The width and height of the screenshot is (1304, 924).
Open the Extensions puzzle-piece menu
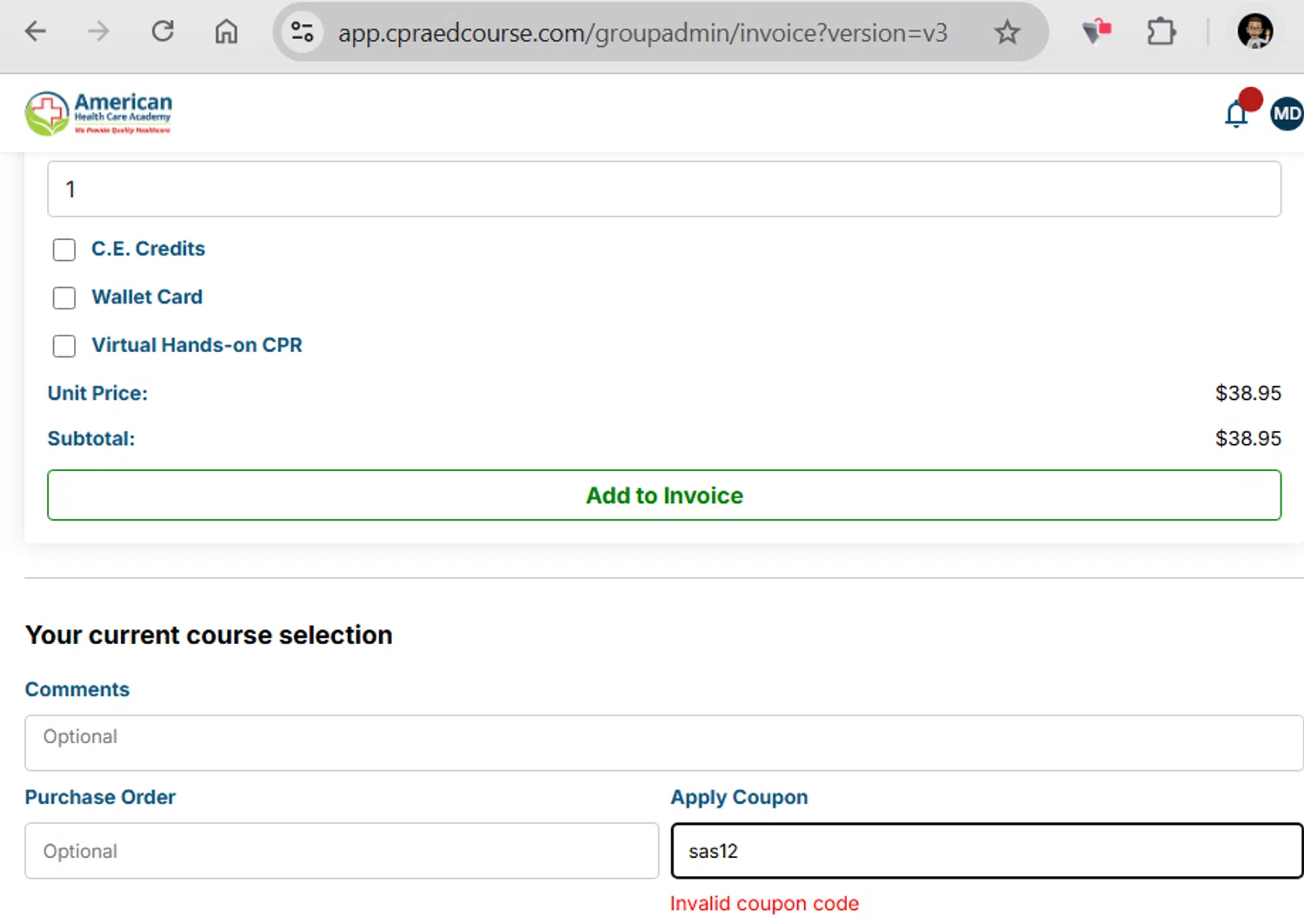[1161, 32]
